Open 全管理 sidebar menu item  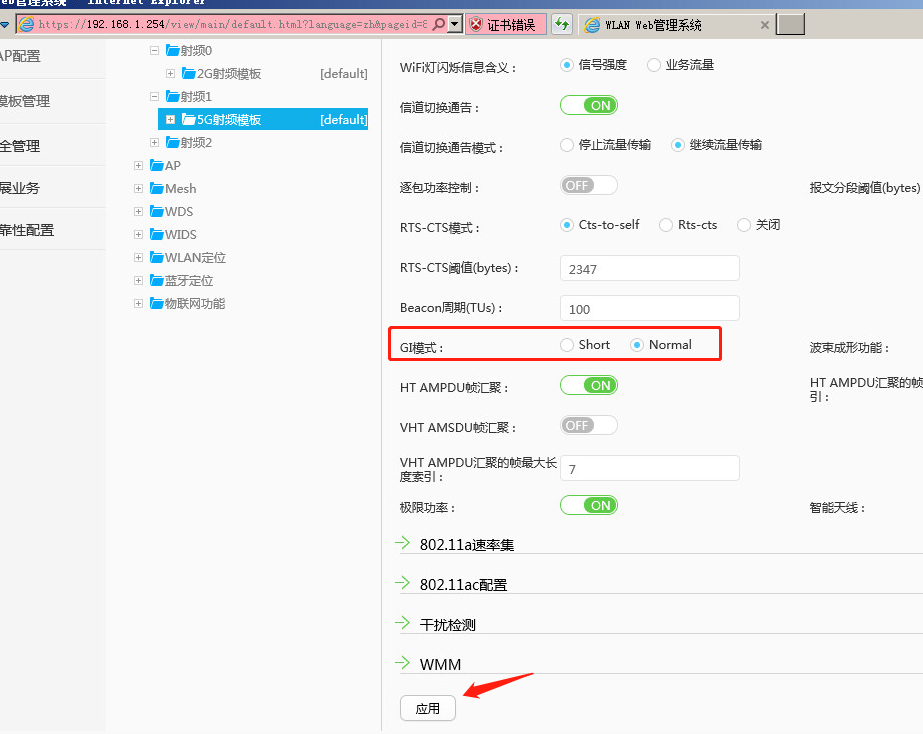pos(20,146)
